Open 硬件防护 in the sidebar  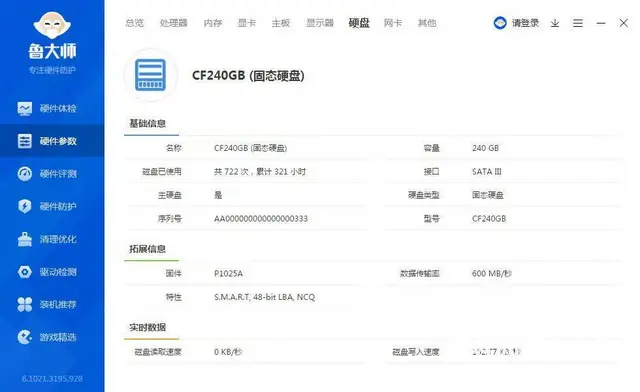click(52, 207)
